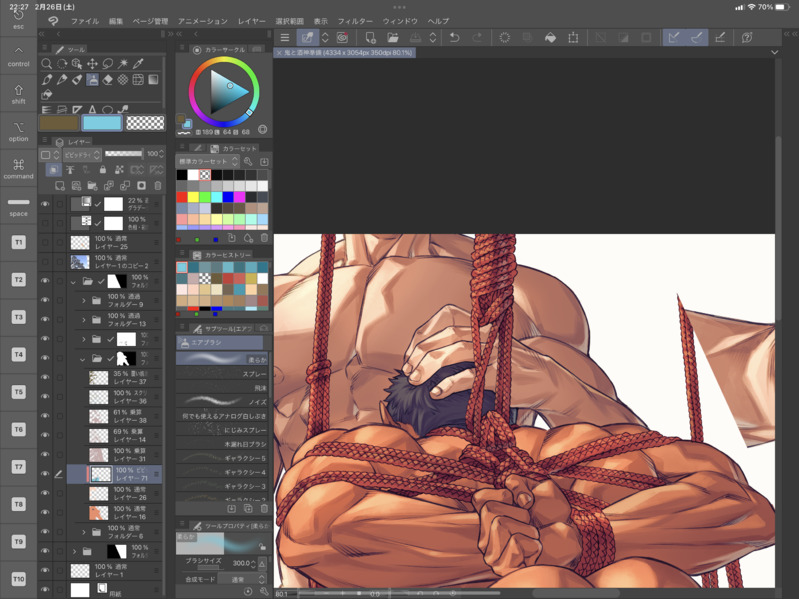This screenshot has height=599, width=799.
Task: Select the Eraser tool
Action: tap(108, 79)
